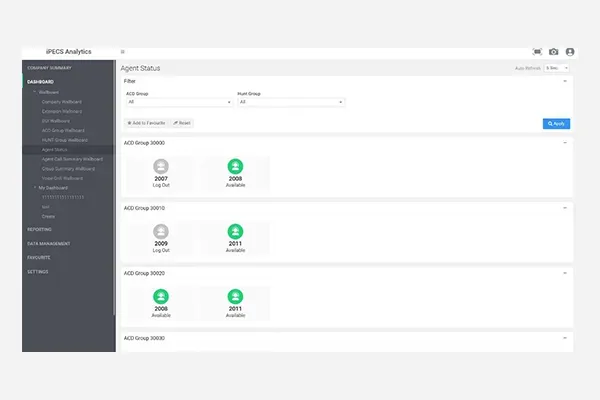Select Agent Status in sidebar

(x=54, y=150)
